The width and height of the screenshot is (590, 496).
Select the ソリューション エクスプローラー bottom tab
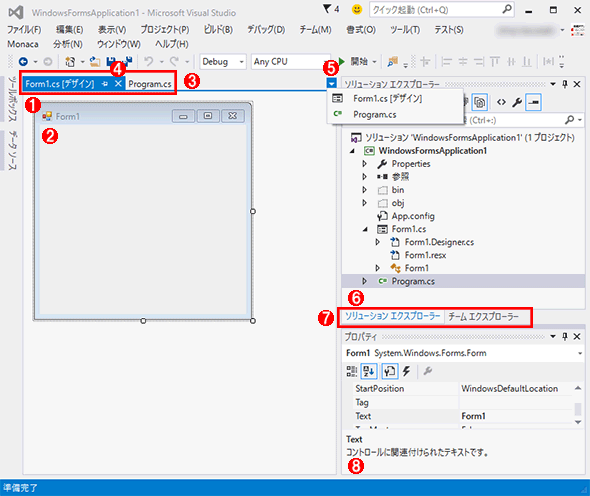pyautogui.click(x=392, y=316)
